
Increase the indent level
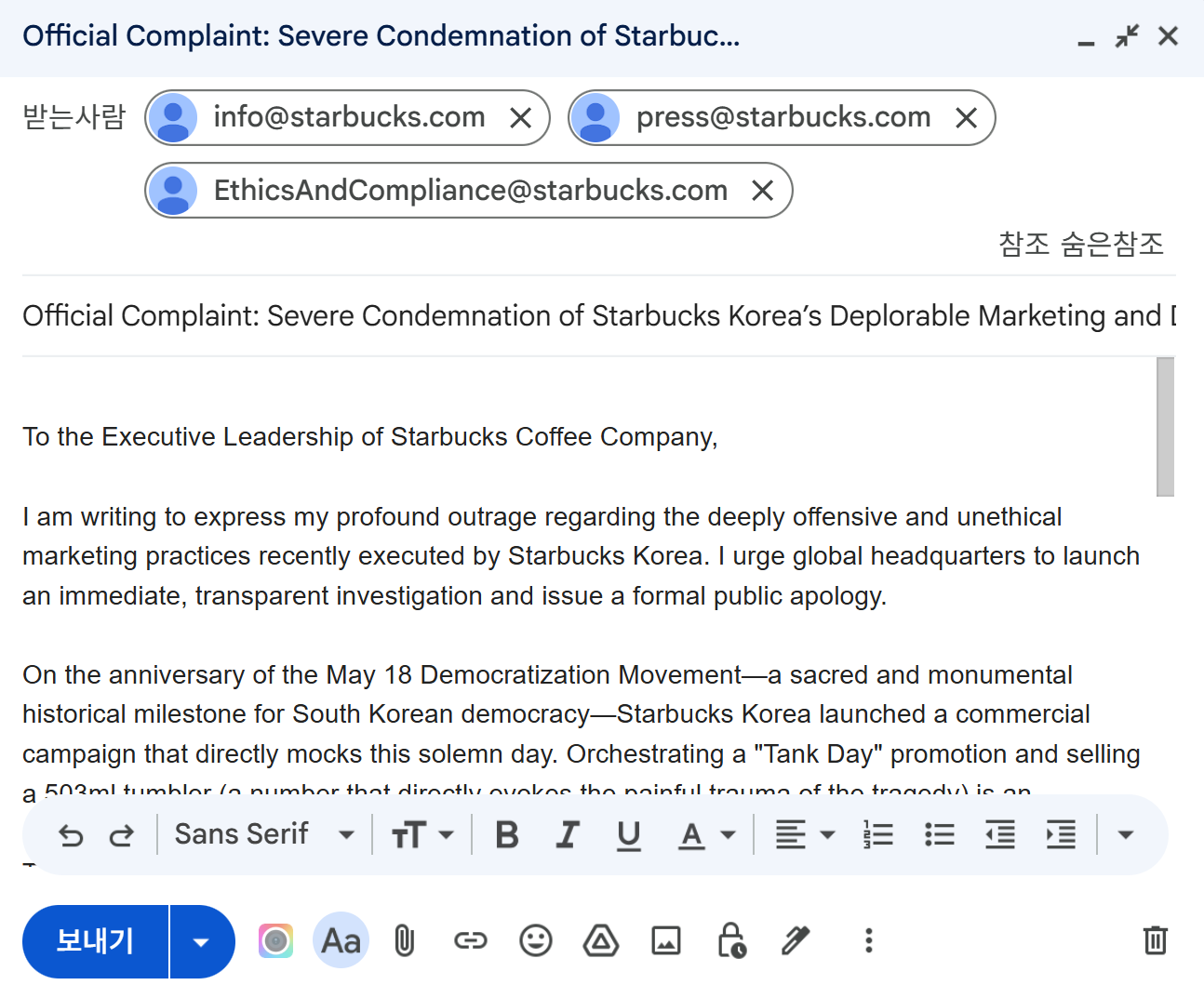coord(1061,835)
